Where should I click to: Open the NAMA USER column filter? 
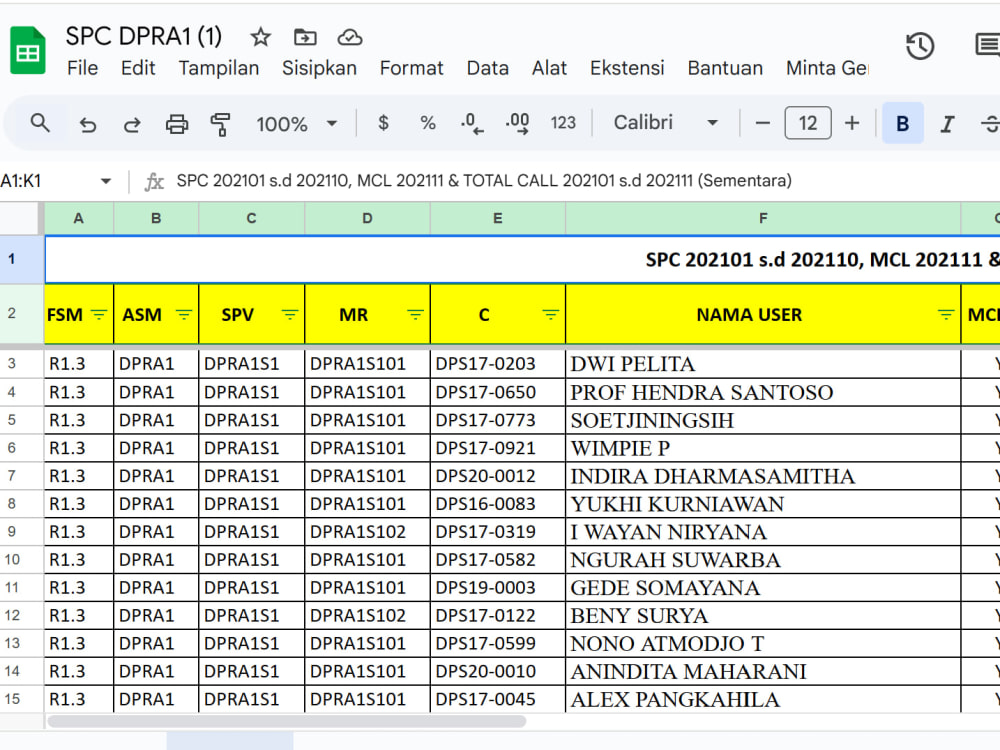tap(946, 314)
